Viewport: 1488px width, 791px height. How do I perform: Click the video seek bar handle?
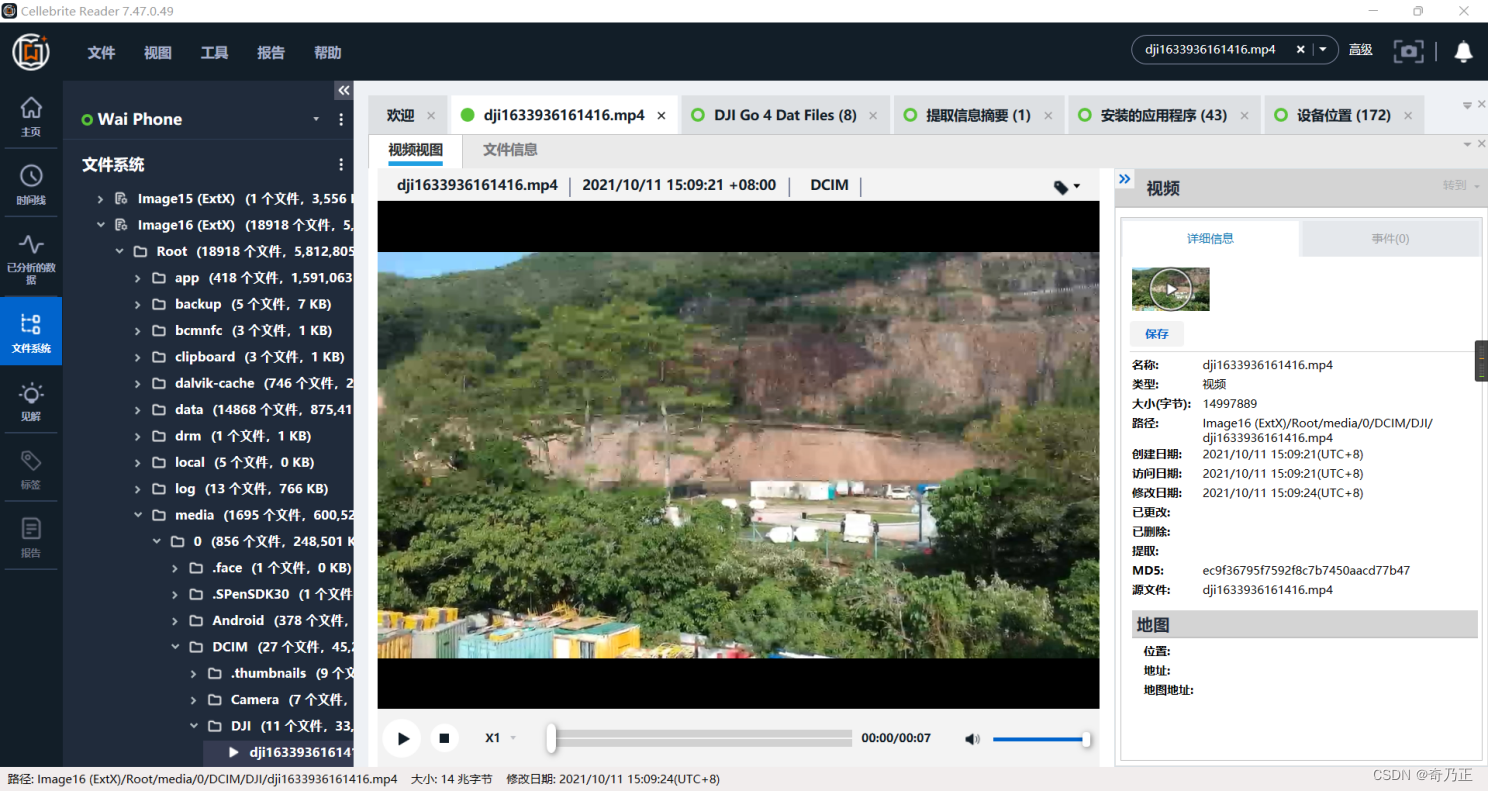pos(551,738)
